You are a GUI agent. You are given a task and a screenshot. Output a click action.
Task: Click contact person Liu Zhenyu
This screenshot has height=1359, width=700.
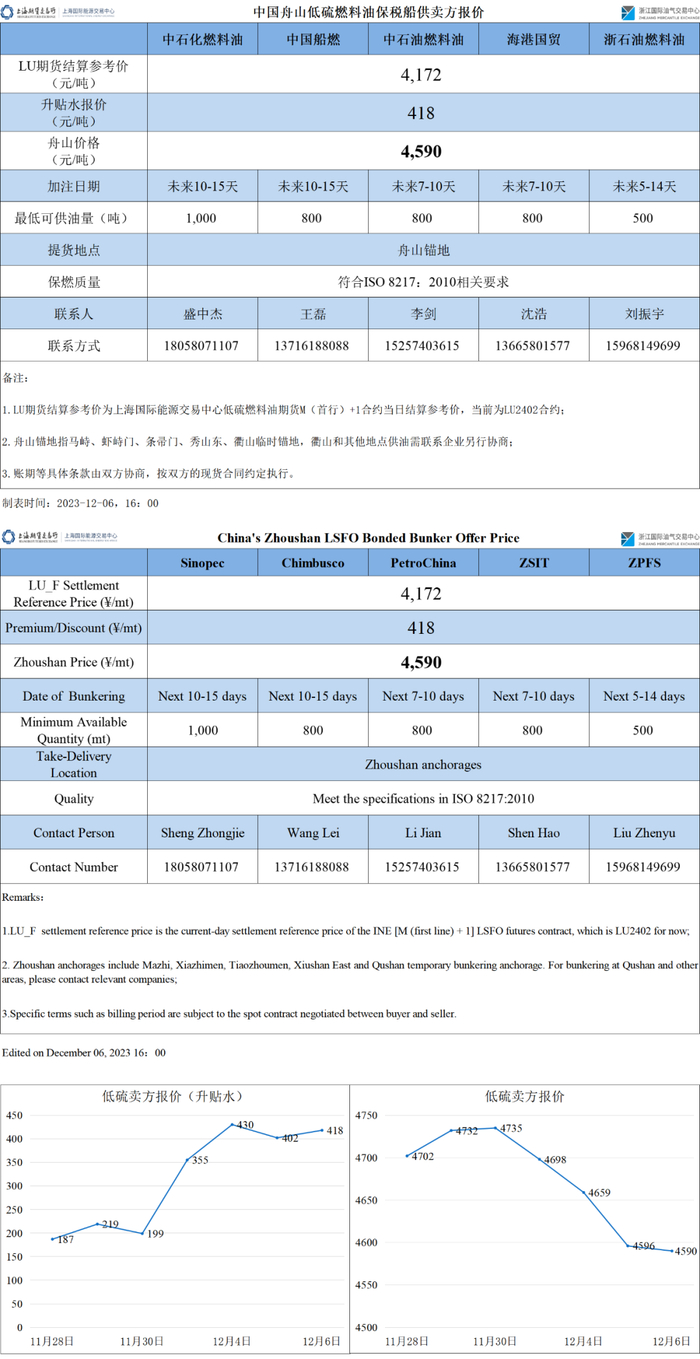pyautogui.click(x=644, y=833)
